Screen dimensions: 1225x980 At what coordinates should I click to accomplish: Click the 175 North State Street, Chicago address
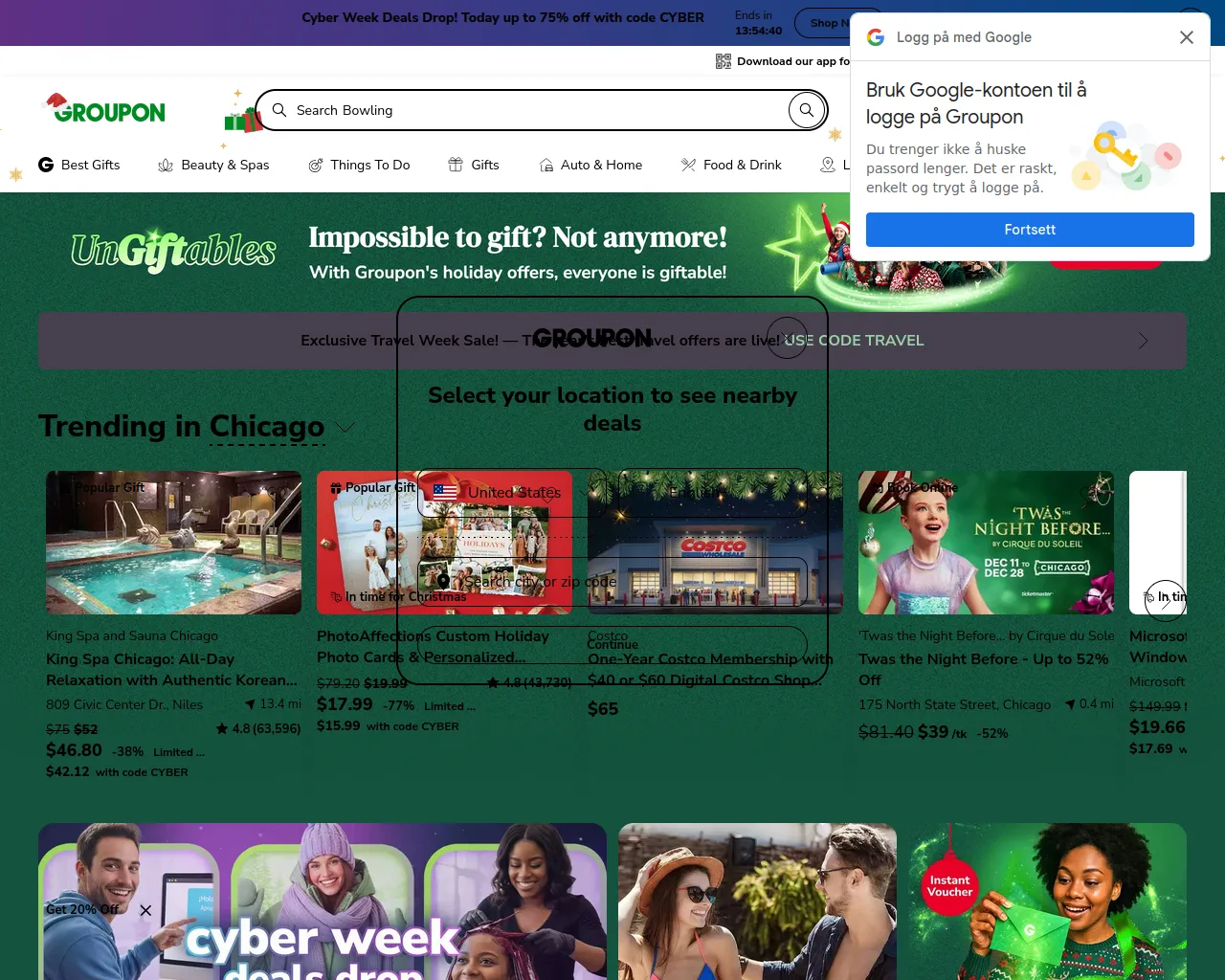[954, 704]
